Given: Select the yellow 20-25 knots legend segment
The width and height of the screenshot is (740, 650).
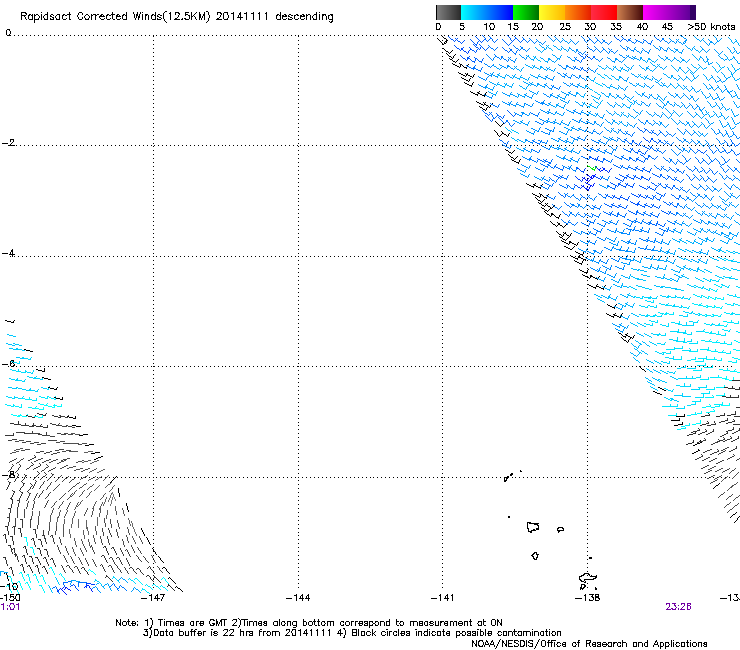Looking at the screenshot, I should click(x=552, y=12).
